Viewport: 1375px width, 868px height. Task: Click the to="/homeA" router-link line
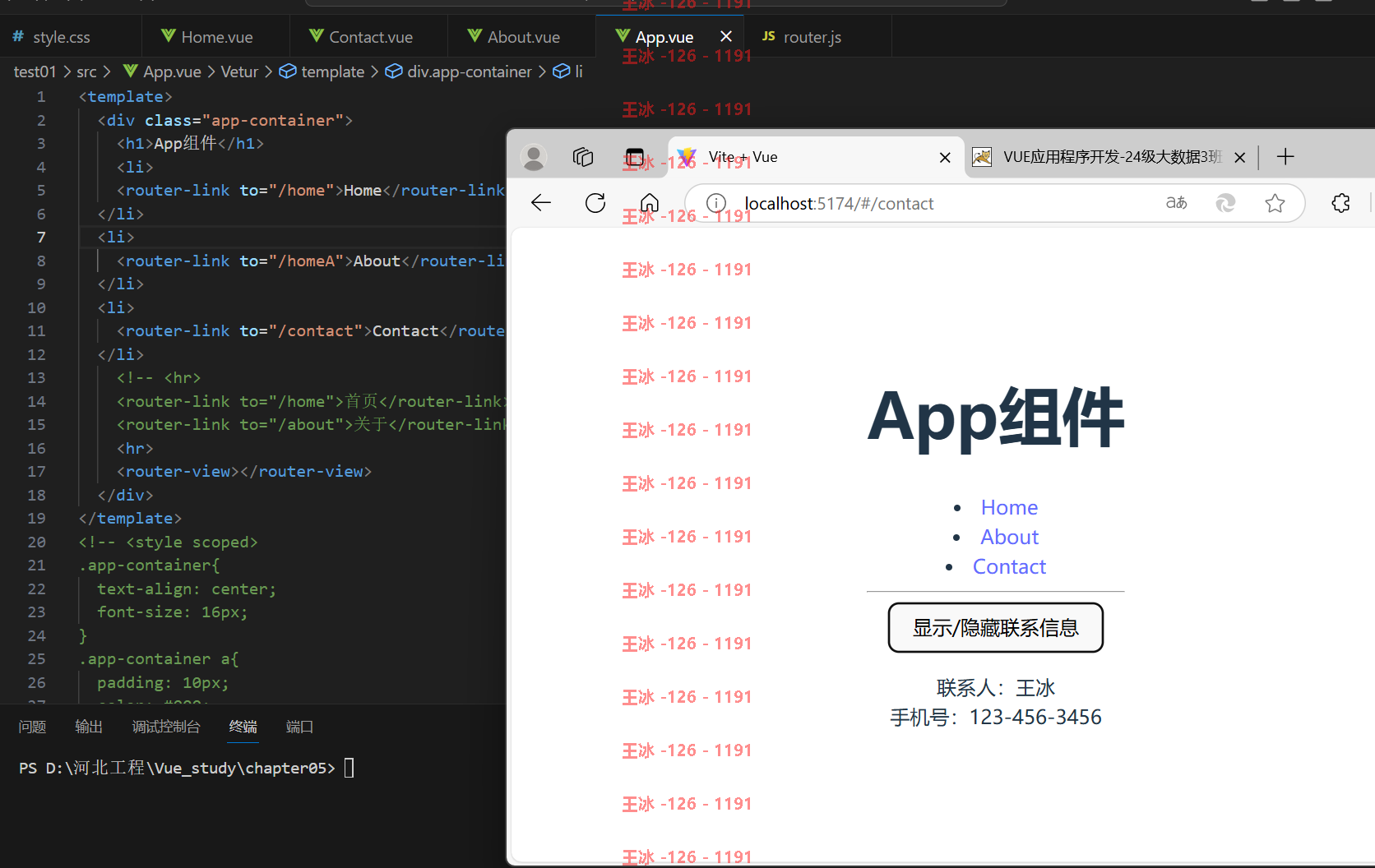pos(311,261)
